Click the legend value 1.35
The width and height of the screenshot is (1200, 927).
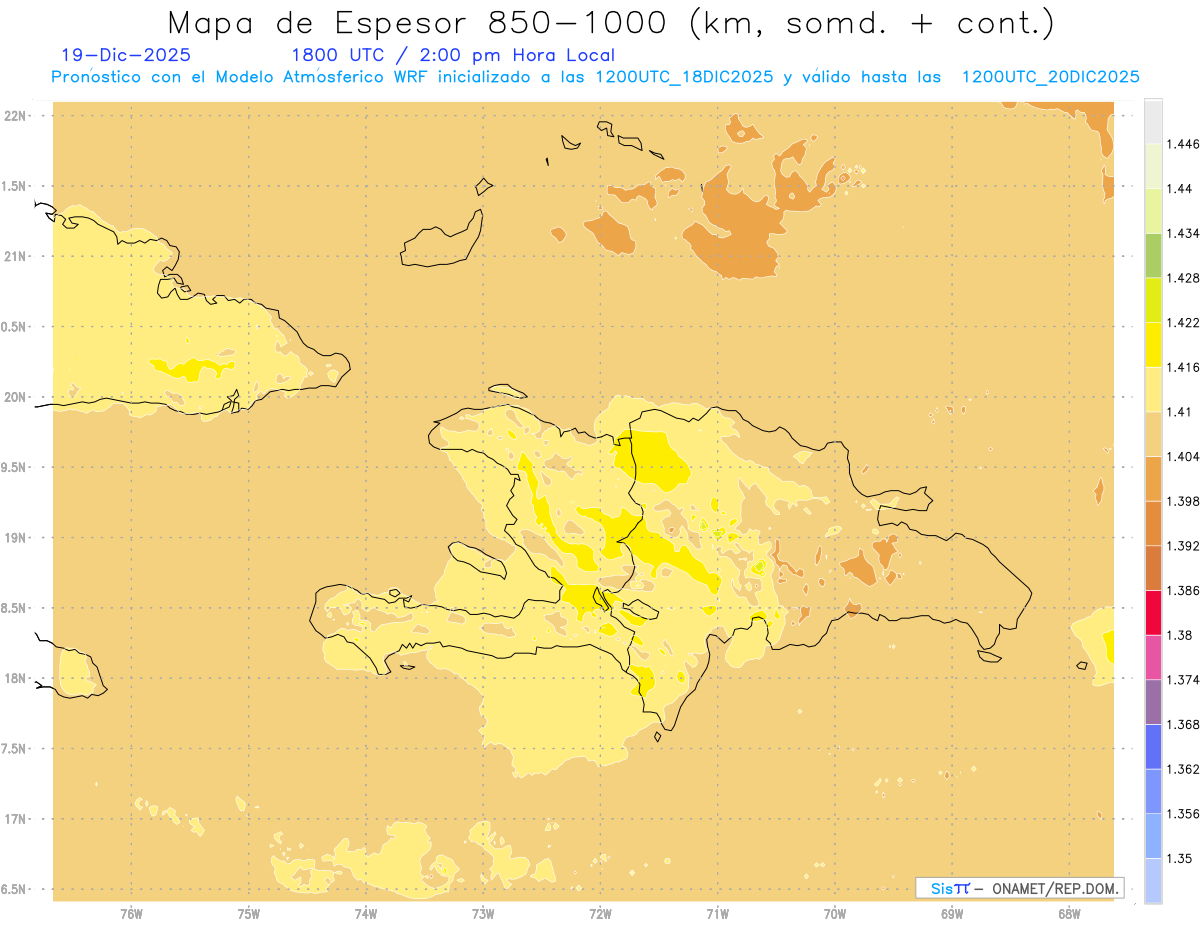tap(1180, 858)
